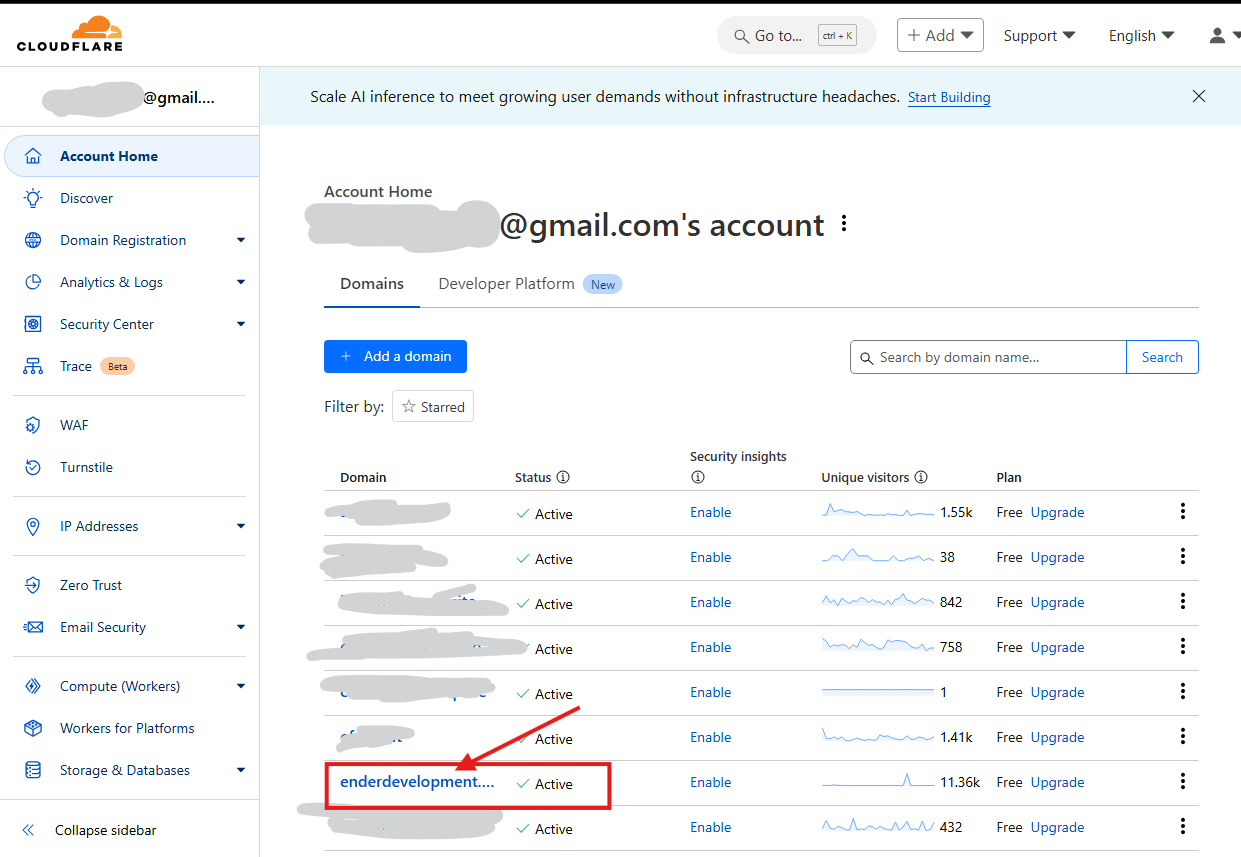Open Workers for Platforms in sidebar
Image resolution: width=1241 pixels, height=857 pixels.
127,728
